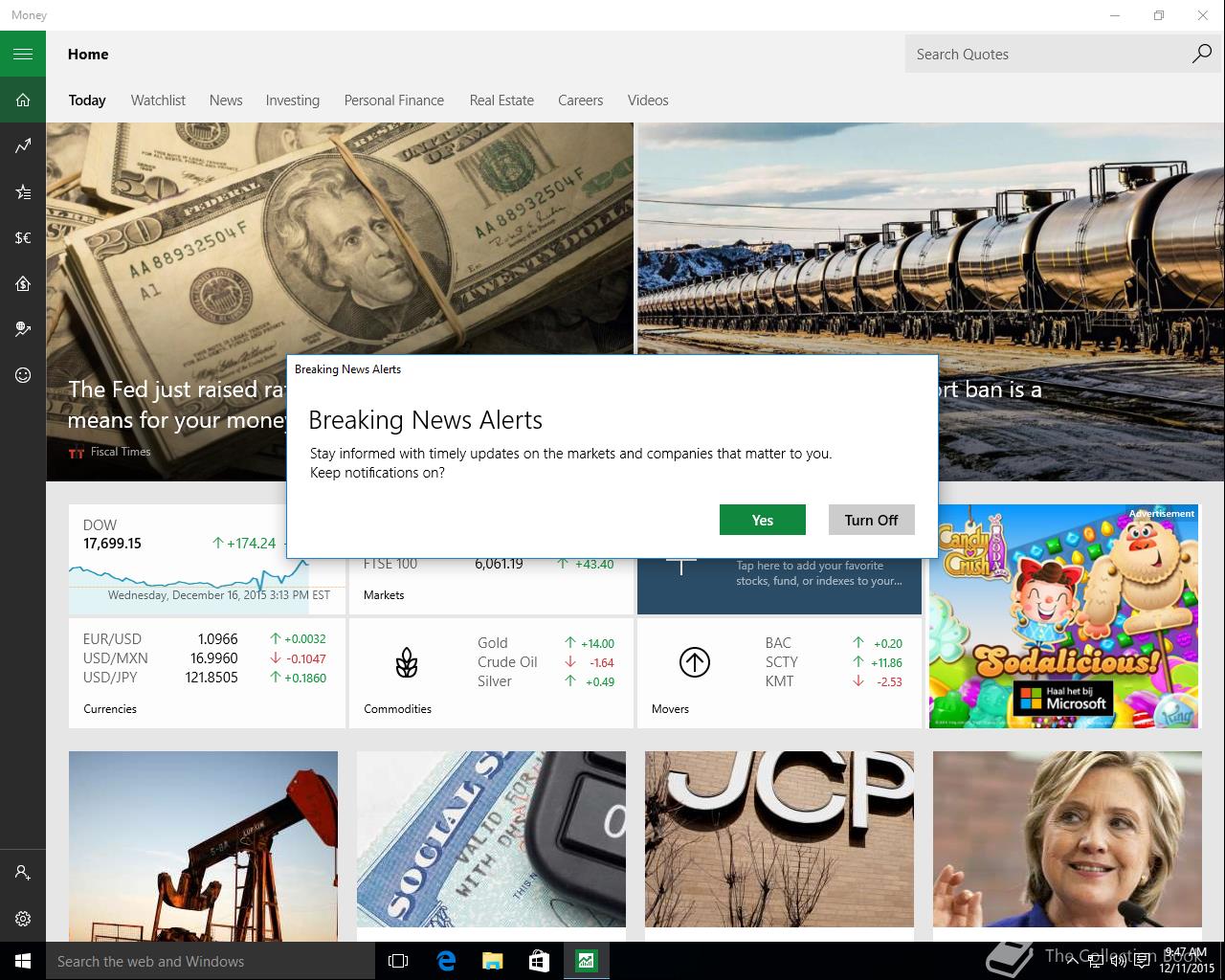1225x980 pixels.
Task: Open Watchlist via sidebar star-list icon
Action: (23, 191)
